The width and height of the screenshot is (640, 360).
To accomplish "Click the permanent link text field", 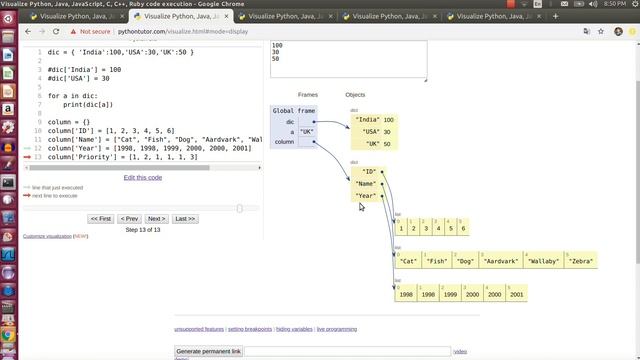I will [x=348, y=351].
